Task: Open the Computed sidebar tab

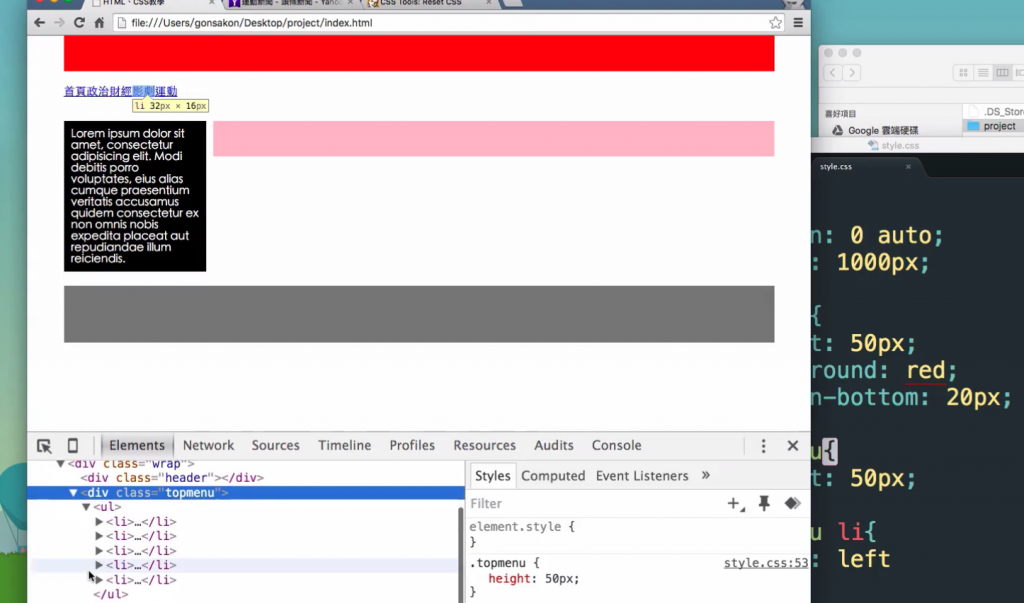Action: tap(553, 476)
